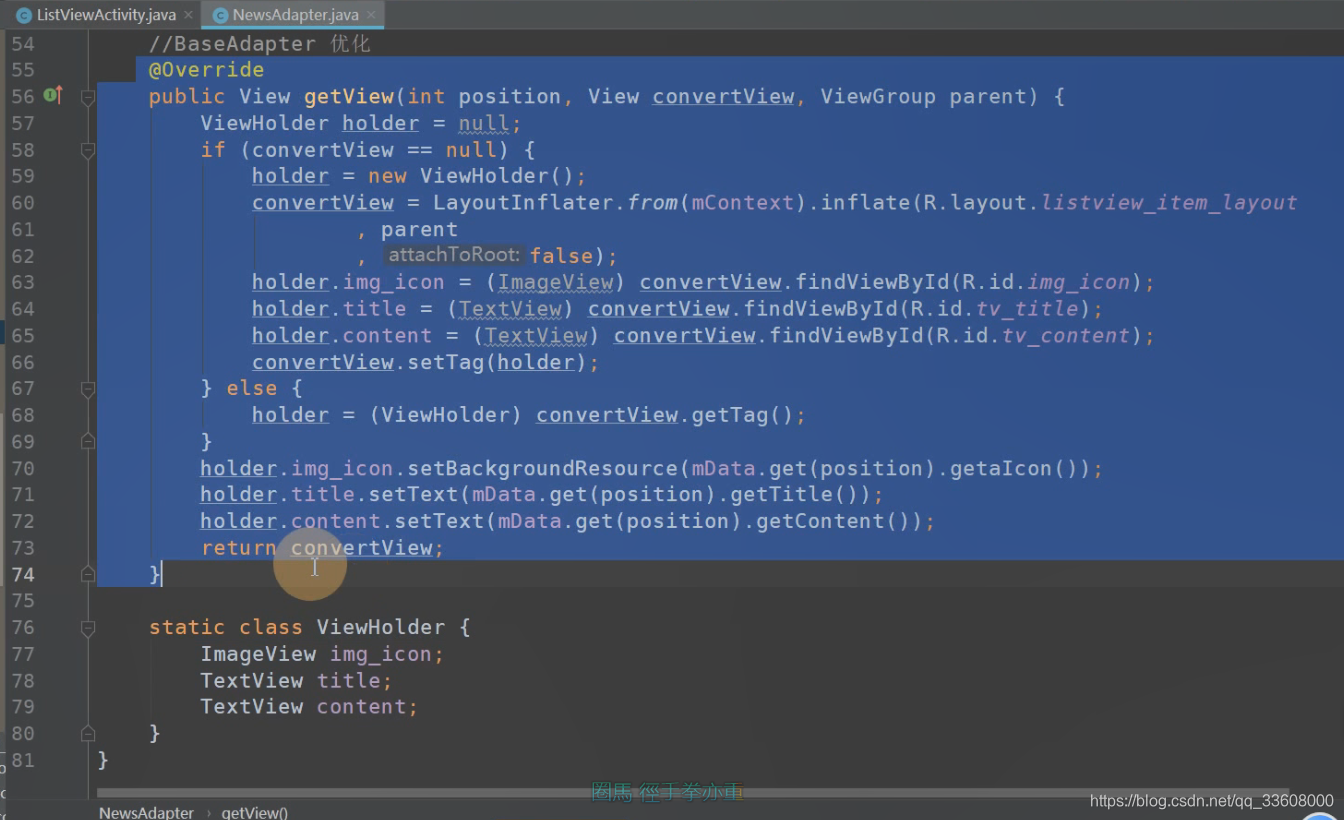Click 'ImageView img_icon;' field on line 77
This screenshot has height=820, width=1344.
[x=322, y=654]
